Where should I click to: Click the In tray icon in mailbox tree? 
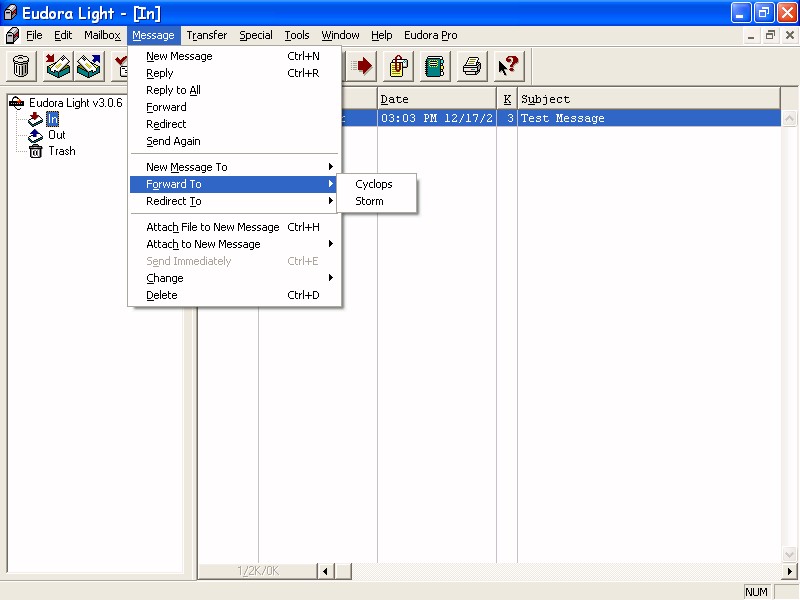[x=35, y=119]
